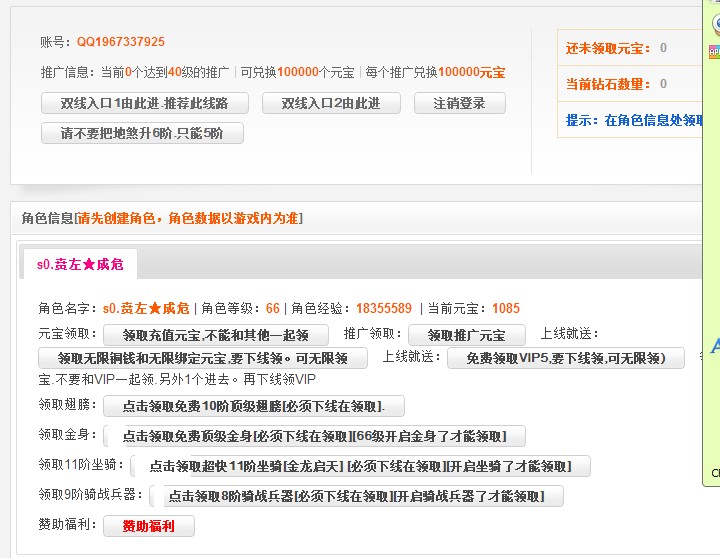Image resolution: width=720 pixels, height=558 pixels.
Task: Click the character level value 66
Action: pos(273,308)
